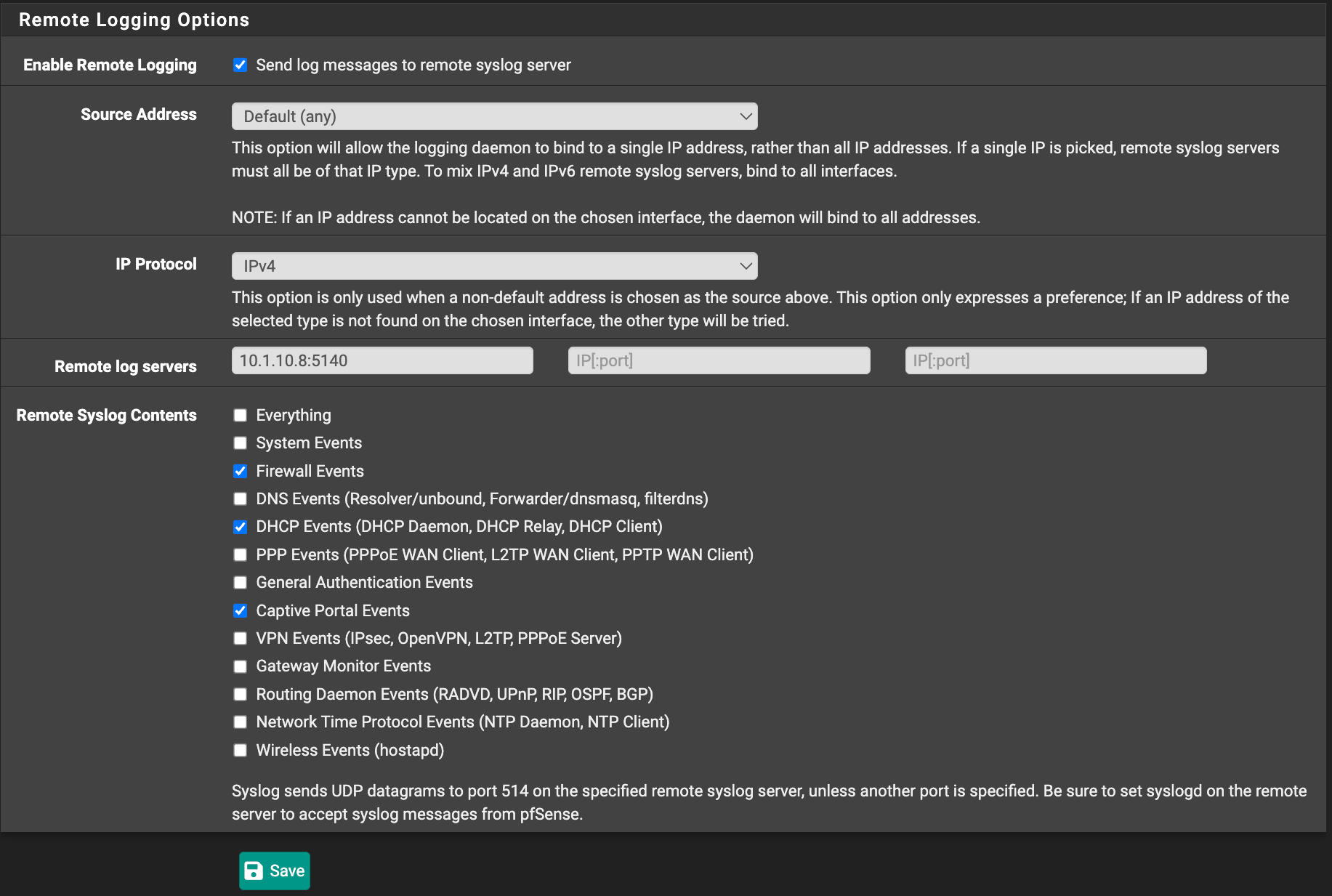Click the Save button
The height and width of the screenshot is (896, 1332).
coord(274,871)
